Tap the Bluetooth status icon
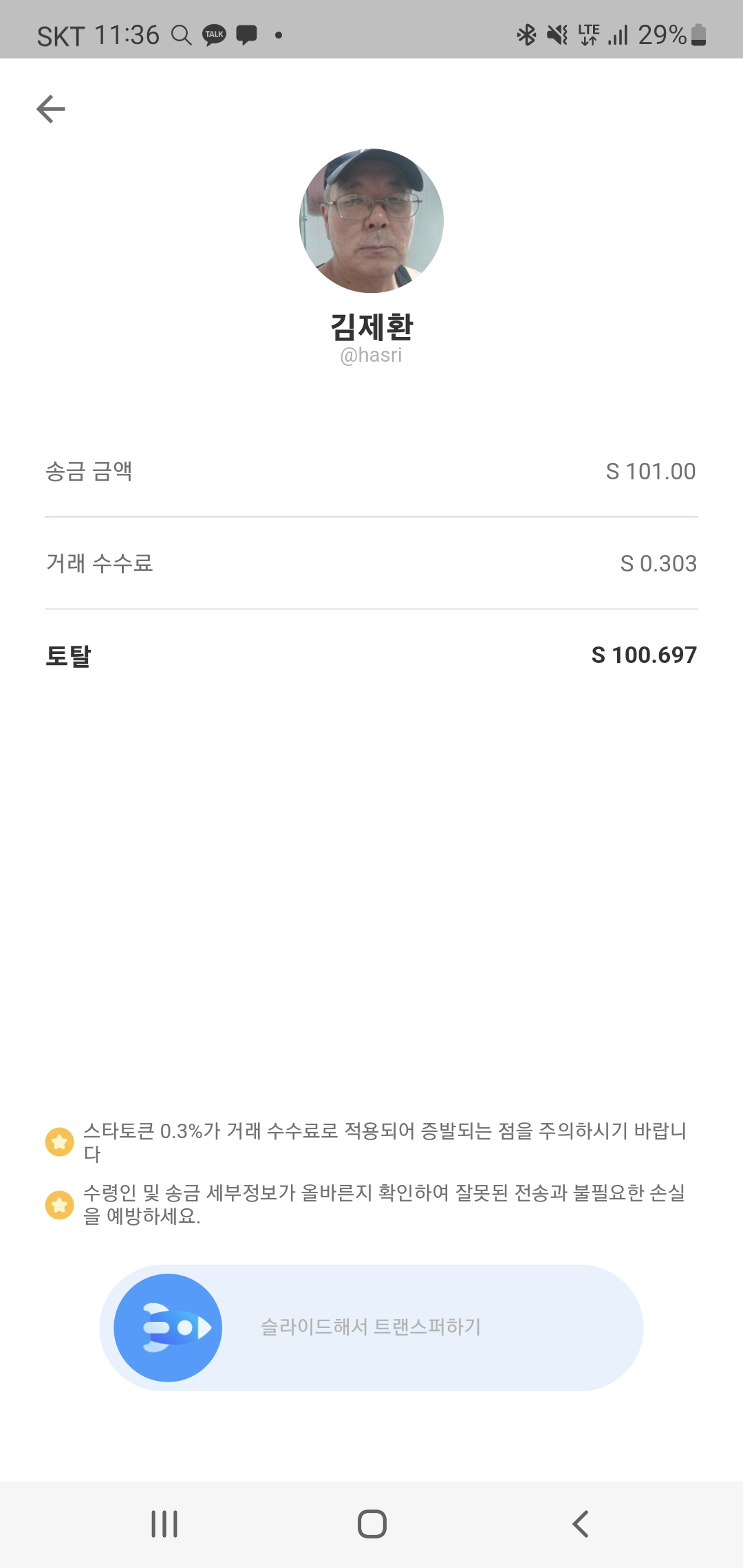The image size is (743, 1568). coord(526,34)
